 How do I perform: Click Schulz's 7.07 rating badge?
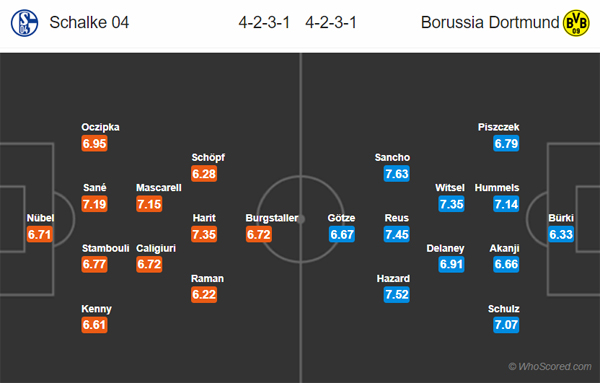506,325
